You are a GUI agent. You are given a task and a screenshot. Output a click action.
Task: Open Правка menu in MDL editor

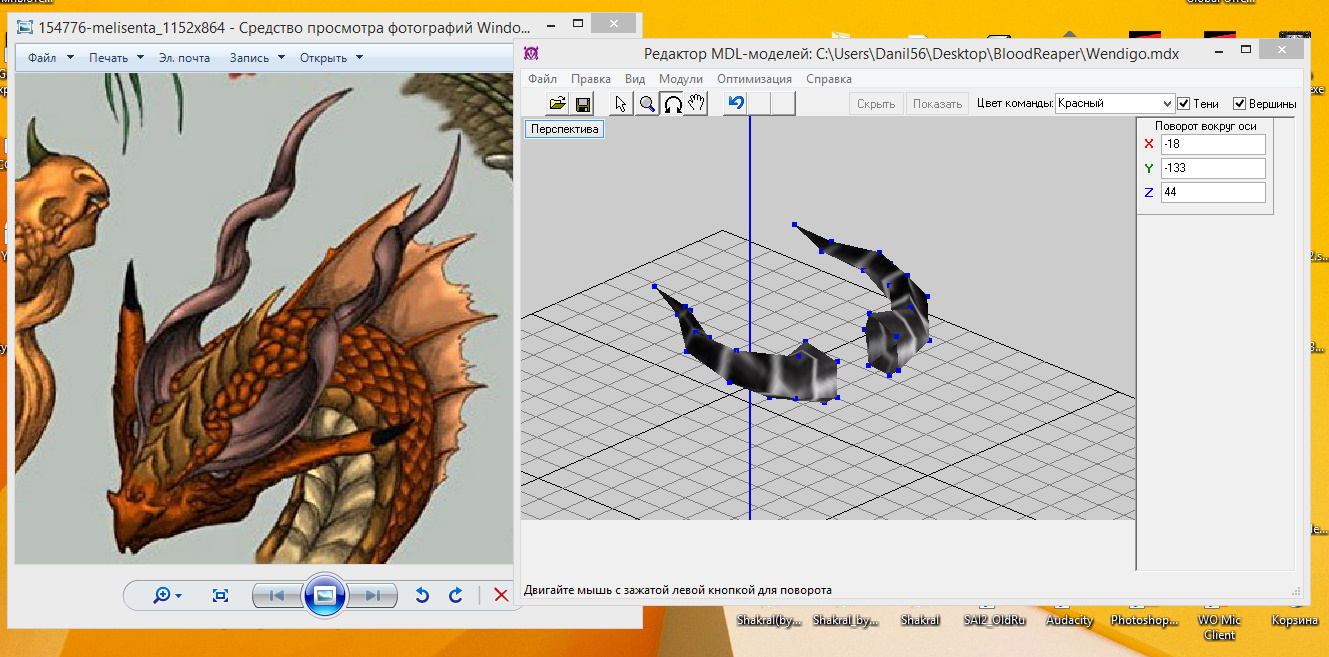click(591, 78)
